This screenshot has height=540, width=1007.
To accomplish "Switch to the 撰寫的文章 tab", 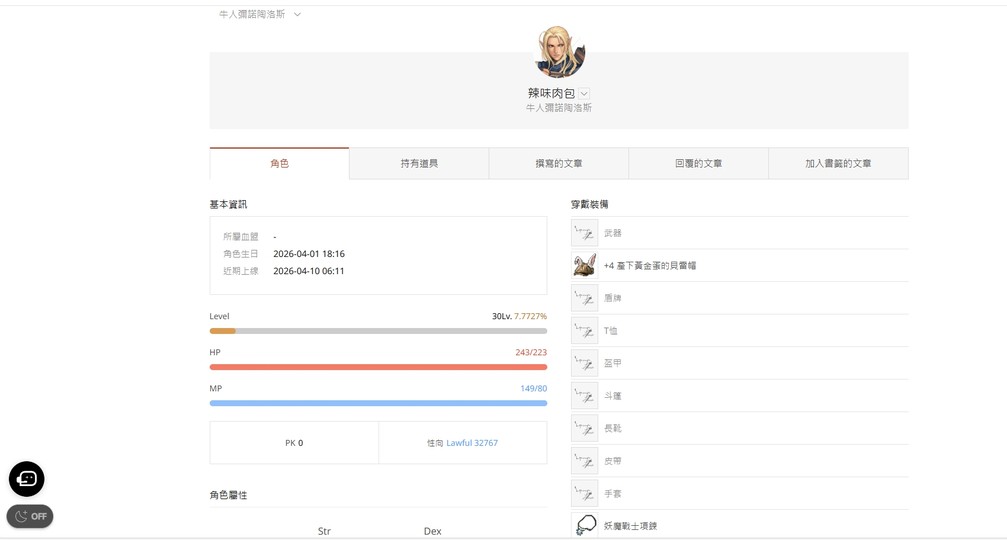I will click(559, 163).
